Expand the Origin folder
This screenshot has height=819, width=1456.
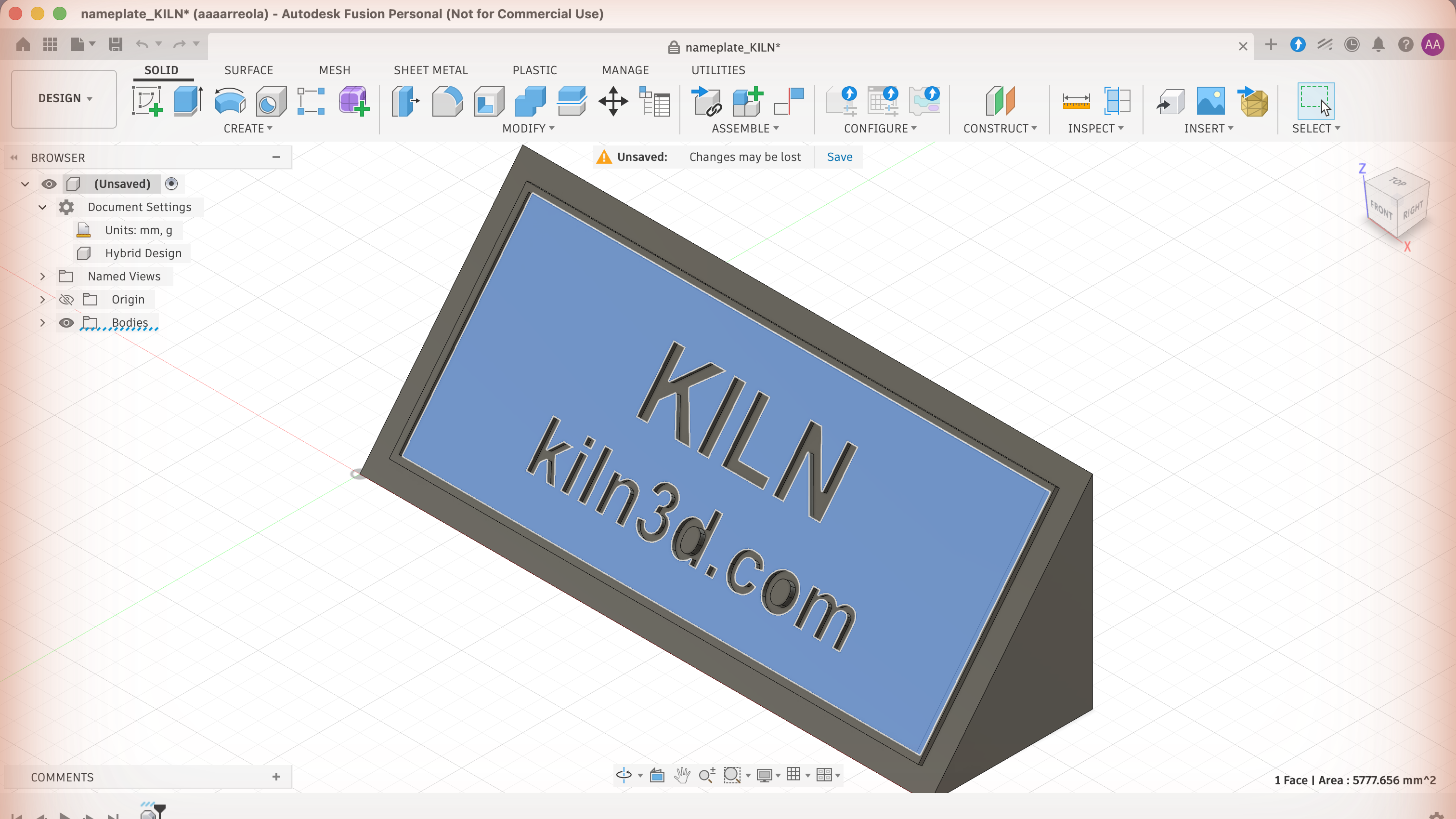click(x=42, y=299)
